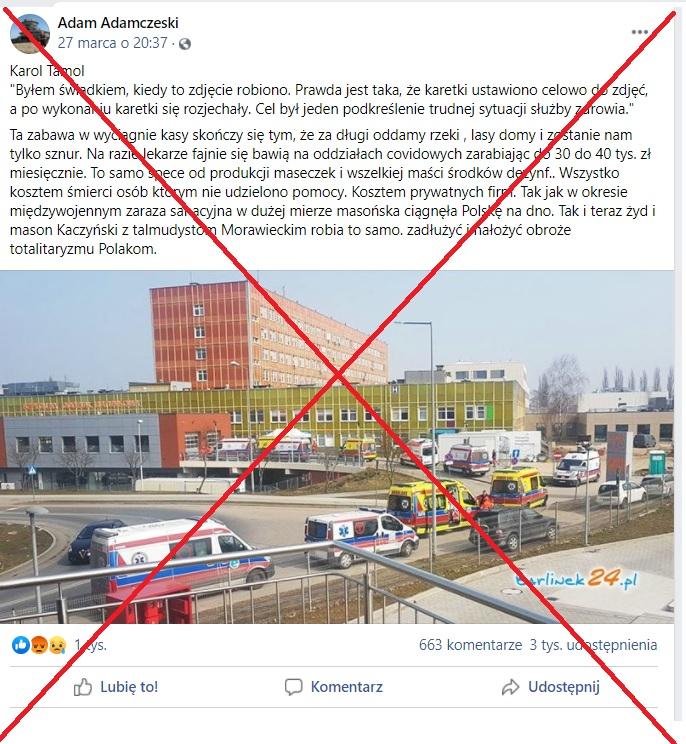Open the angry reaction emoji
The height and width of the screenshot is (744, 686).
point(39,645)
